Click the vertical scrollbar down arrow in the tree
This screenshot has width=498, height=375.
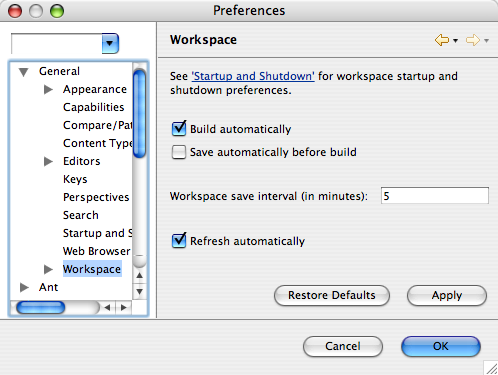tap(140, 292)
